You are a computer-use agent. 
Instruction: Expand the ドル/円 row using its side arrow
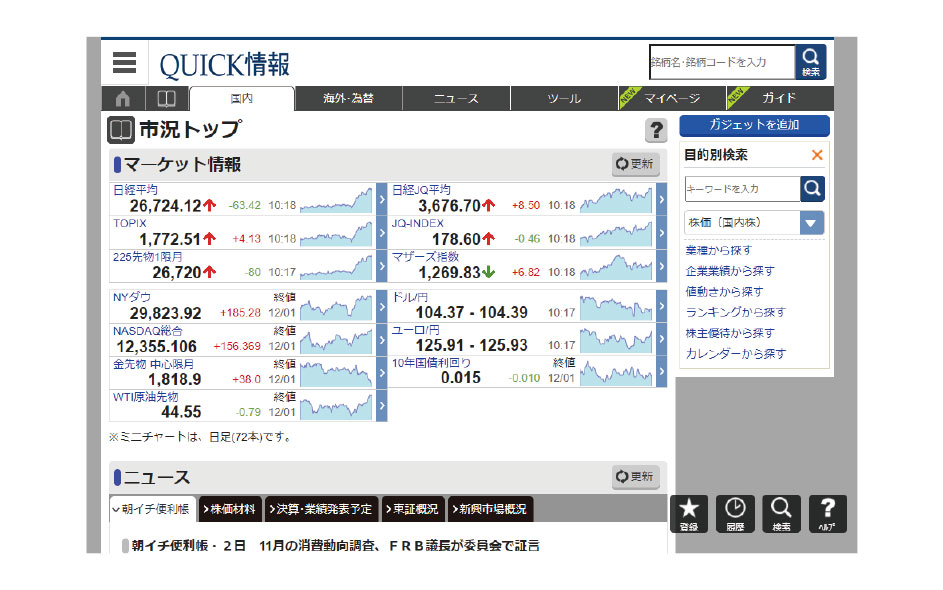point(660,307)
